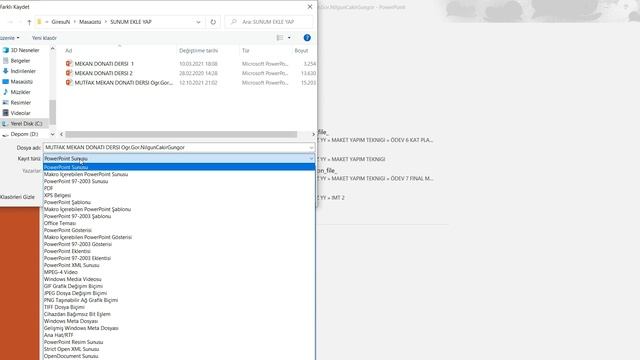The height and width of the screenshot is (360, 640).
Task: Choose PNG Taşınabilir Ağ Grafik Biçimi
Action: point(179,300)
